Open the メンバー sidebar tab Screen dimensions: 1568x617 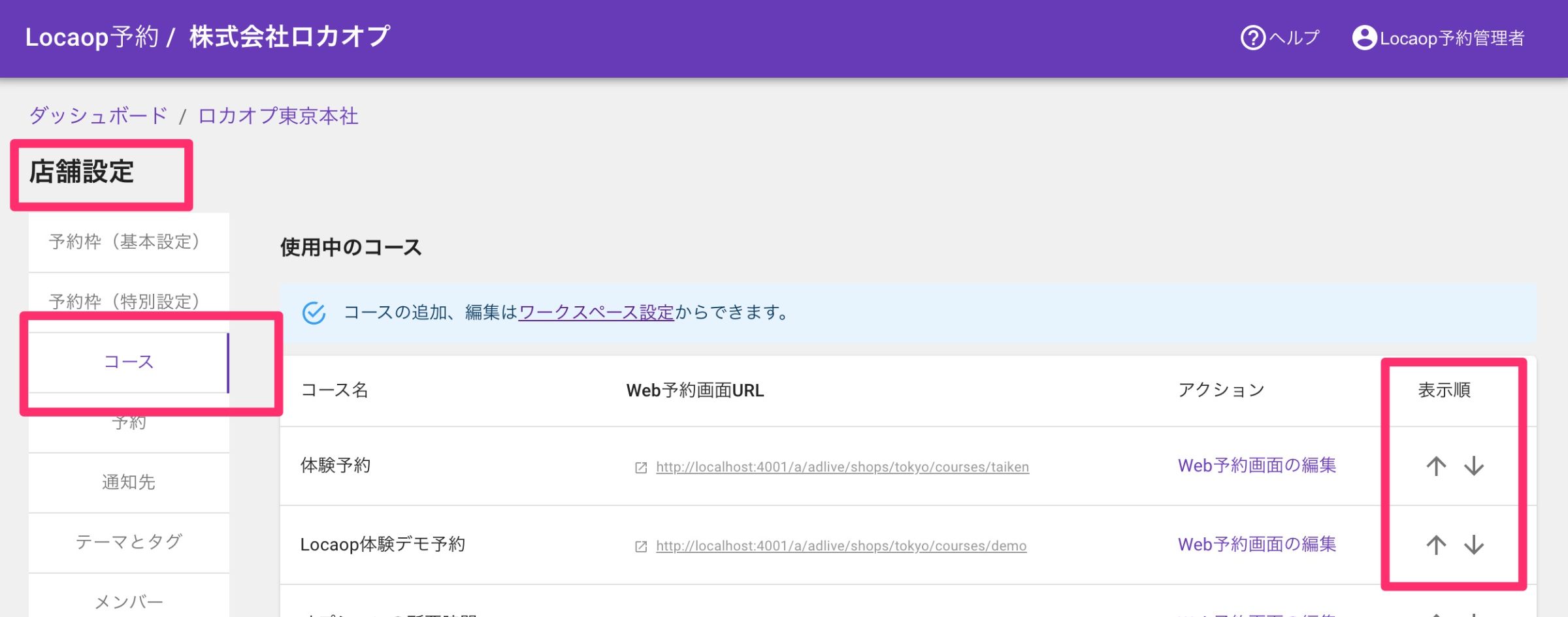click(129, 601)
